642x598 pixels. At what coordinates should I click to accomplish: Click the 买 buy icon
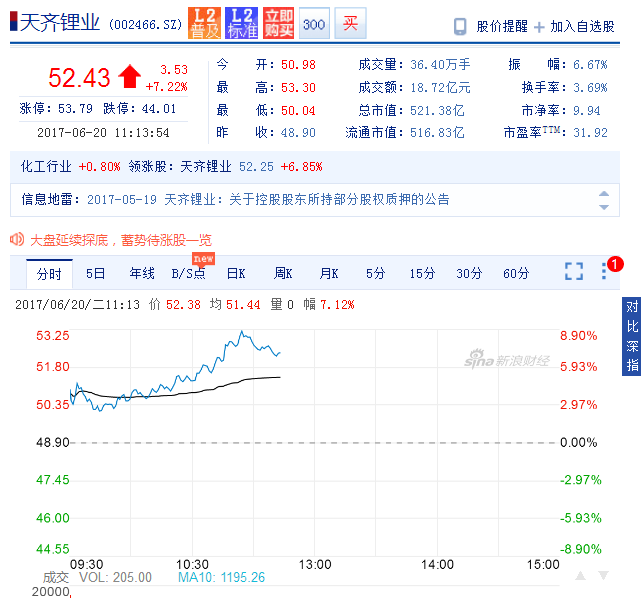click(x=350, y=24)
